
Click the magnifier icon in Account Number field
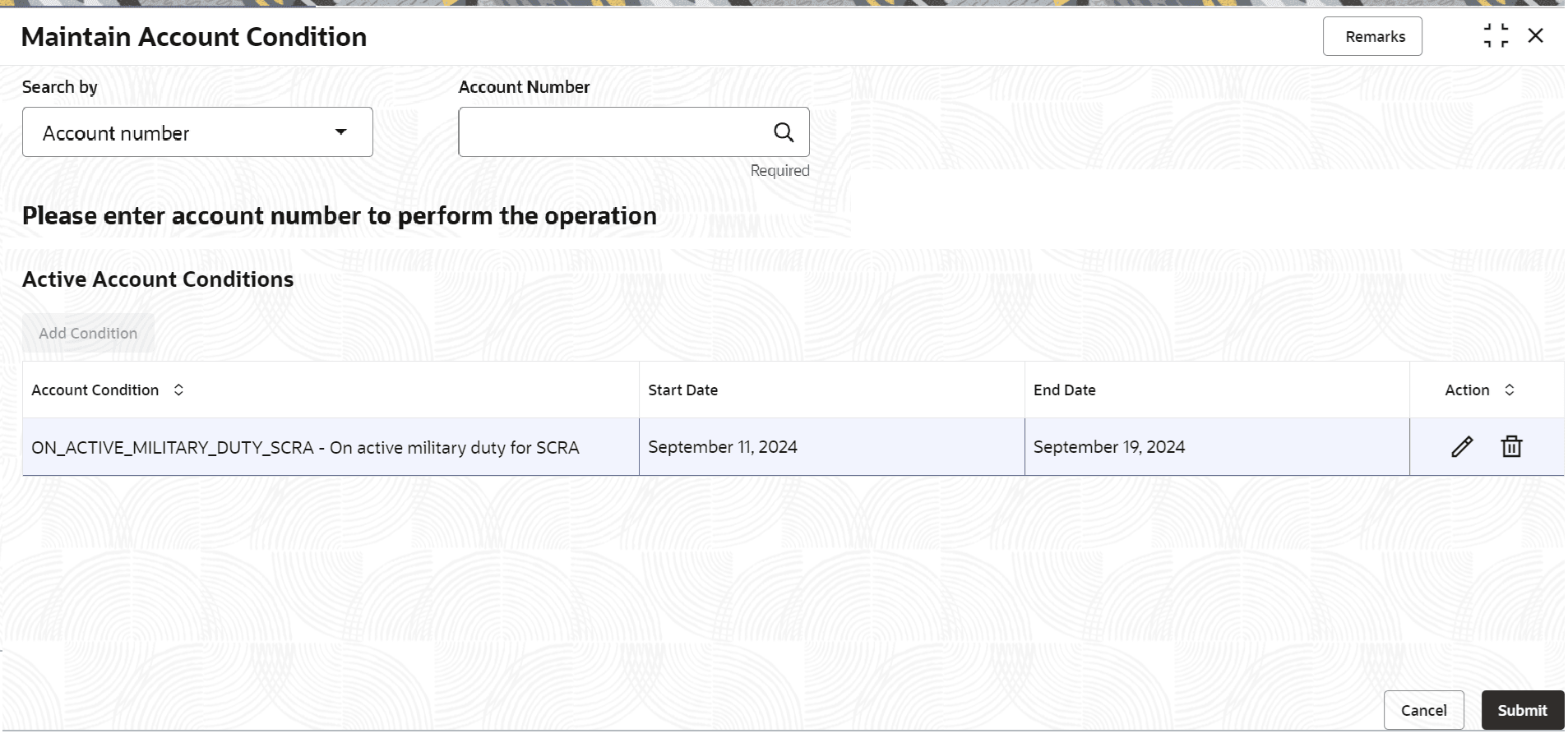point(784,132)
